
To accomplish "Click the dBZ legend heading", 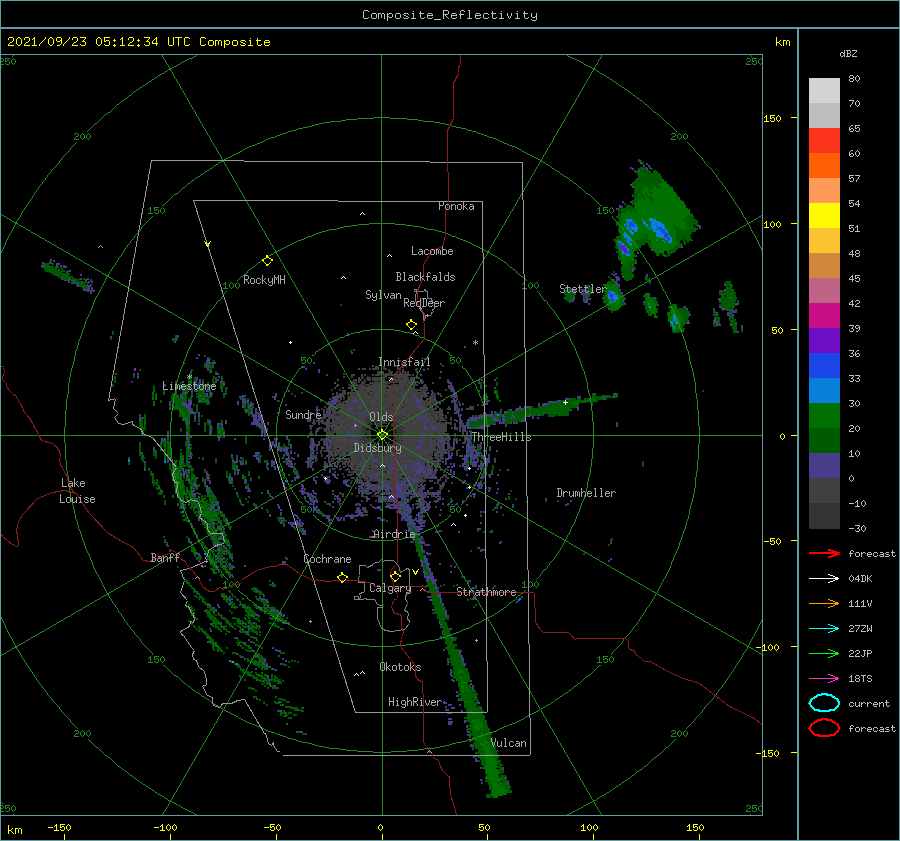I will tap(848, 53).
